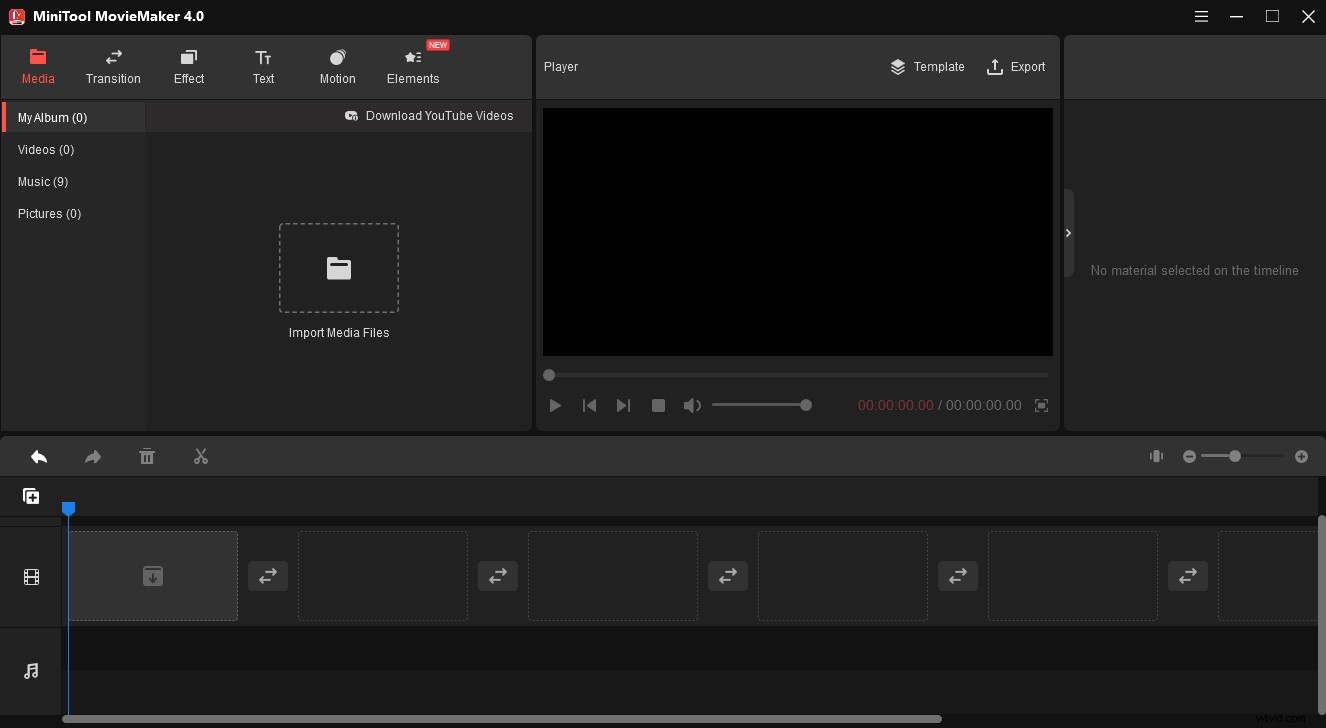
Task: Click the track height icon beside the zoom slider
Action: pos(1156,456)
